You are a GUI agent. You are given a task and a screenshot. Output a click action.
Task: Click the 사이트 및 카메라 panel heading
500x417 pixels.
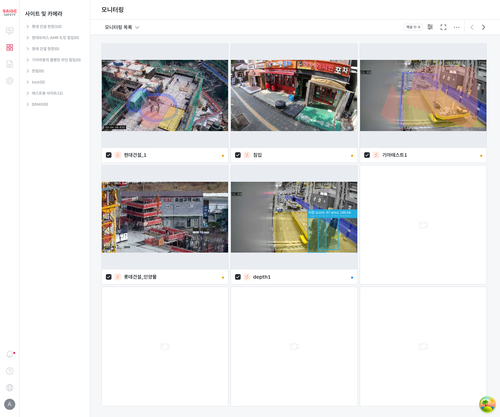[44, 14]
